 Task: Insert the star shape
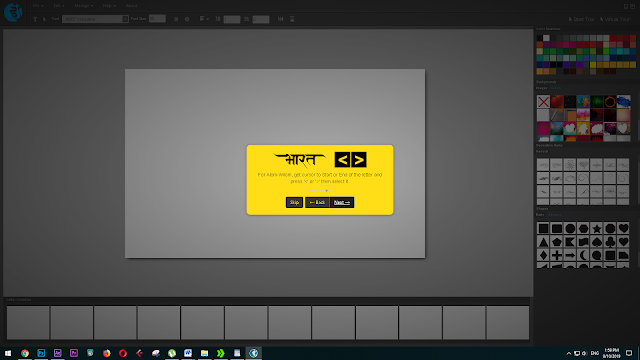coord(597,229)
